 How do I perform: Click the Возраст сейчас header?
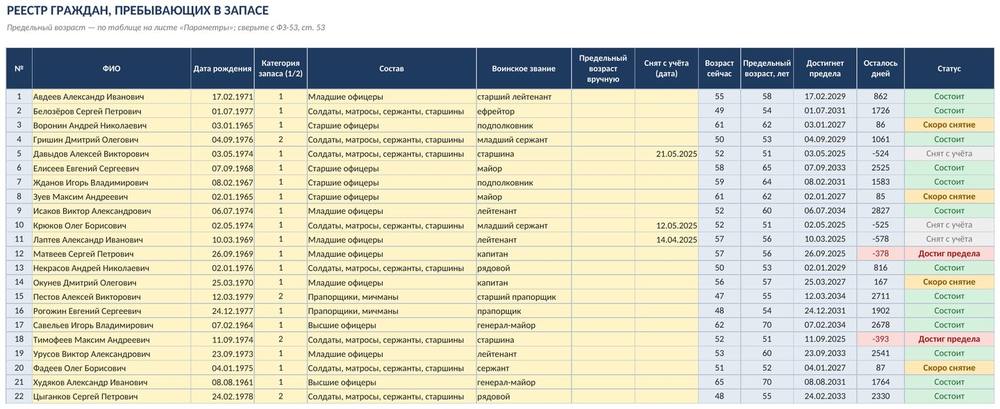tap(719, 69)
